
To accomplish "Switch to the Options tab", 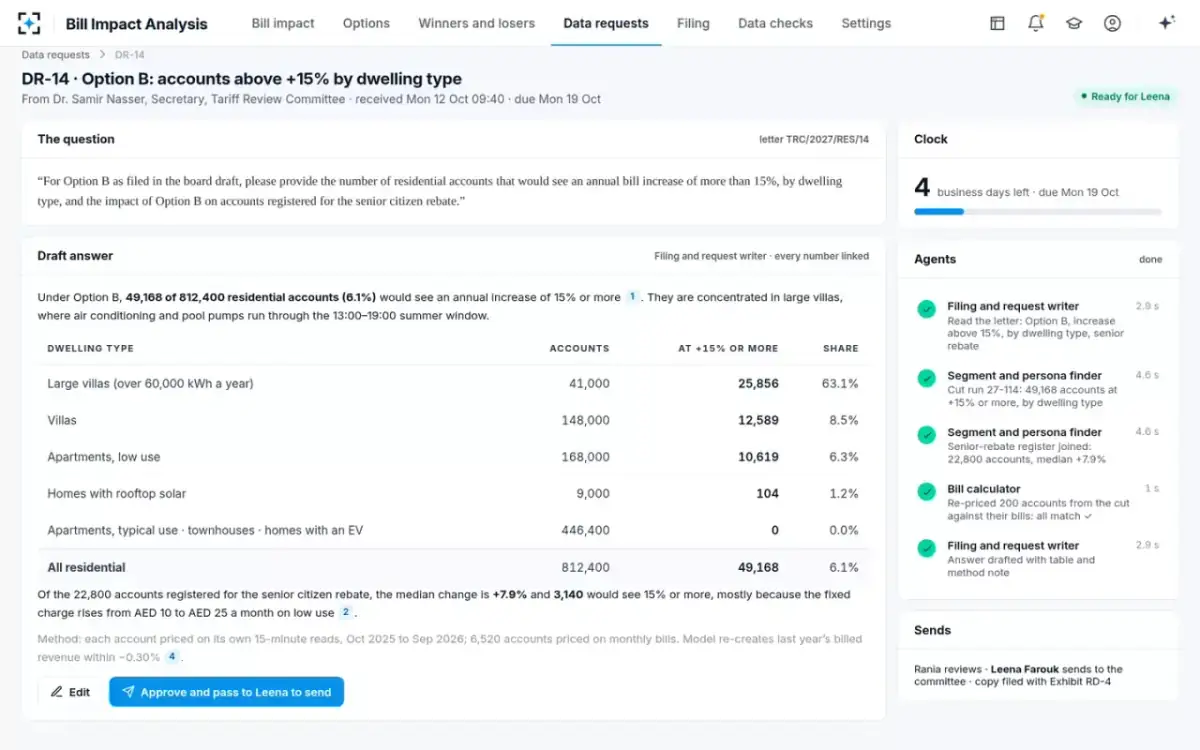I will [x=366, y=23].
